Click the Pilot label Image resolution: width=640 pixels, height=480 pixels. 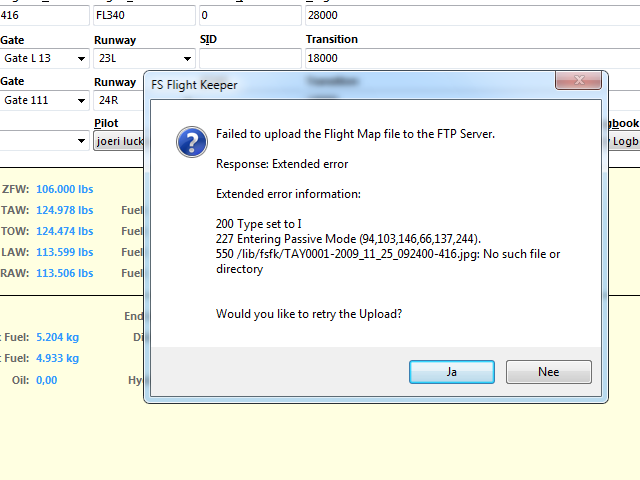pyautogui.click(x=106, y=123)
